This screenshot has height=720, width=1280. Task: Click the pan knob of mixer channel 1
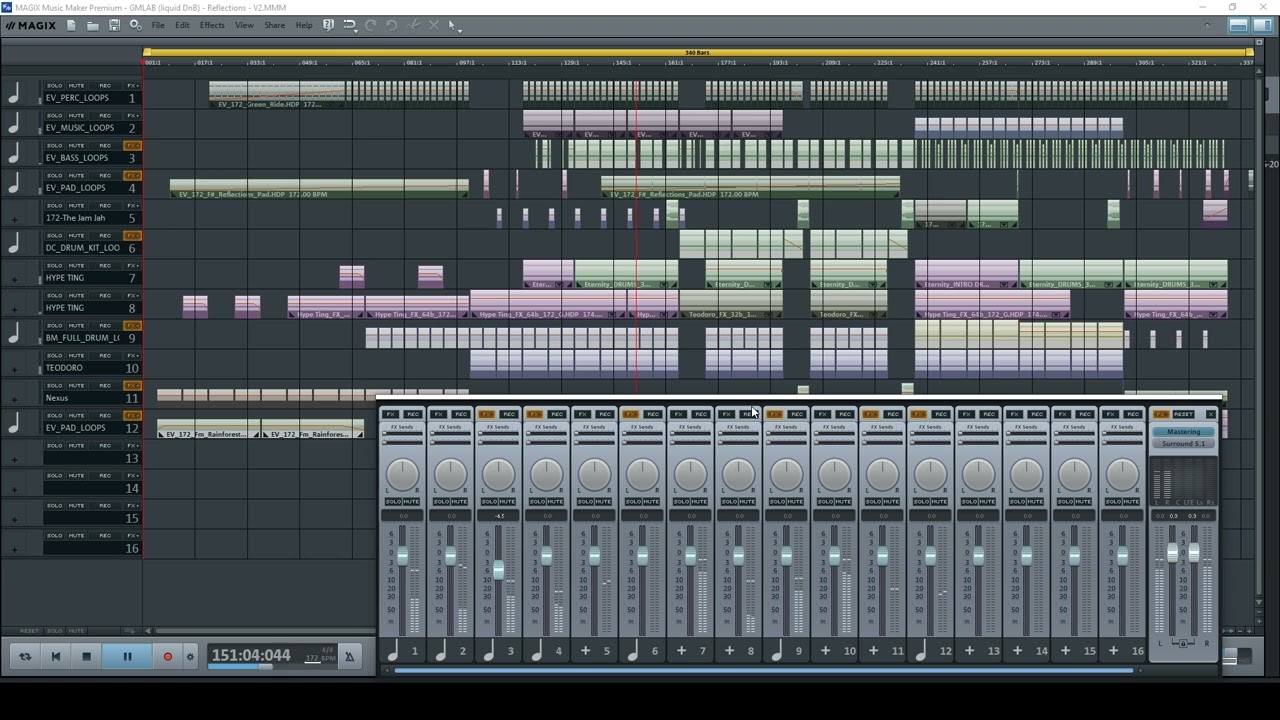tap(402, 474)
